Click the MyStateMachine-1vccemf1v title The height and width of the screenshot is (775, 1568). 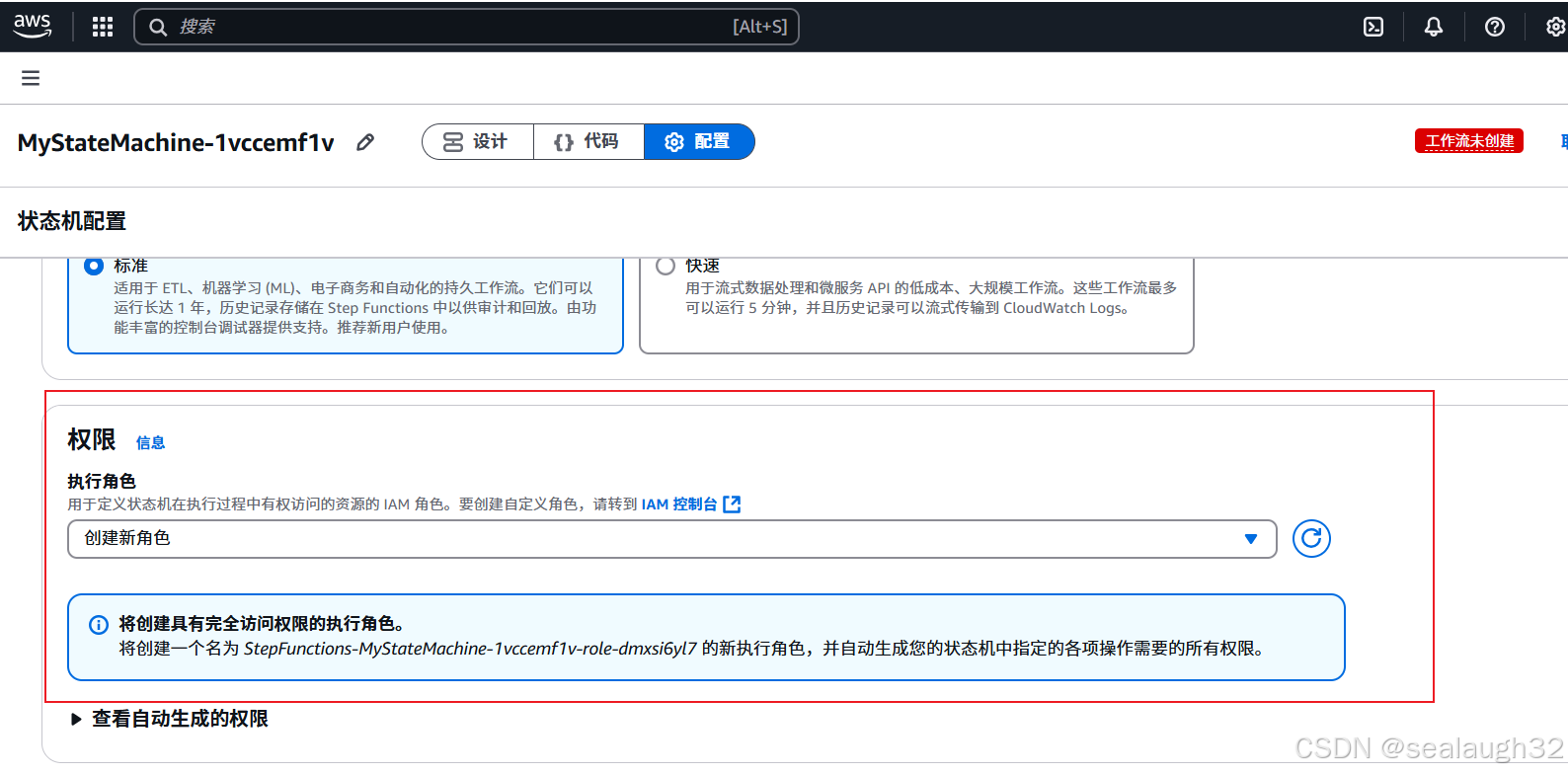[x=176, y=142]
